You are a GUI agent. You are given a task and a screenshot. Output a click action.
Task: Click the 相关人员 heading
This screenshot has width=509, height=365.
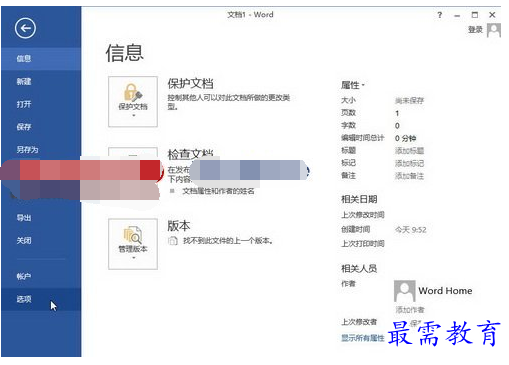coord(359,268)
